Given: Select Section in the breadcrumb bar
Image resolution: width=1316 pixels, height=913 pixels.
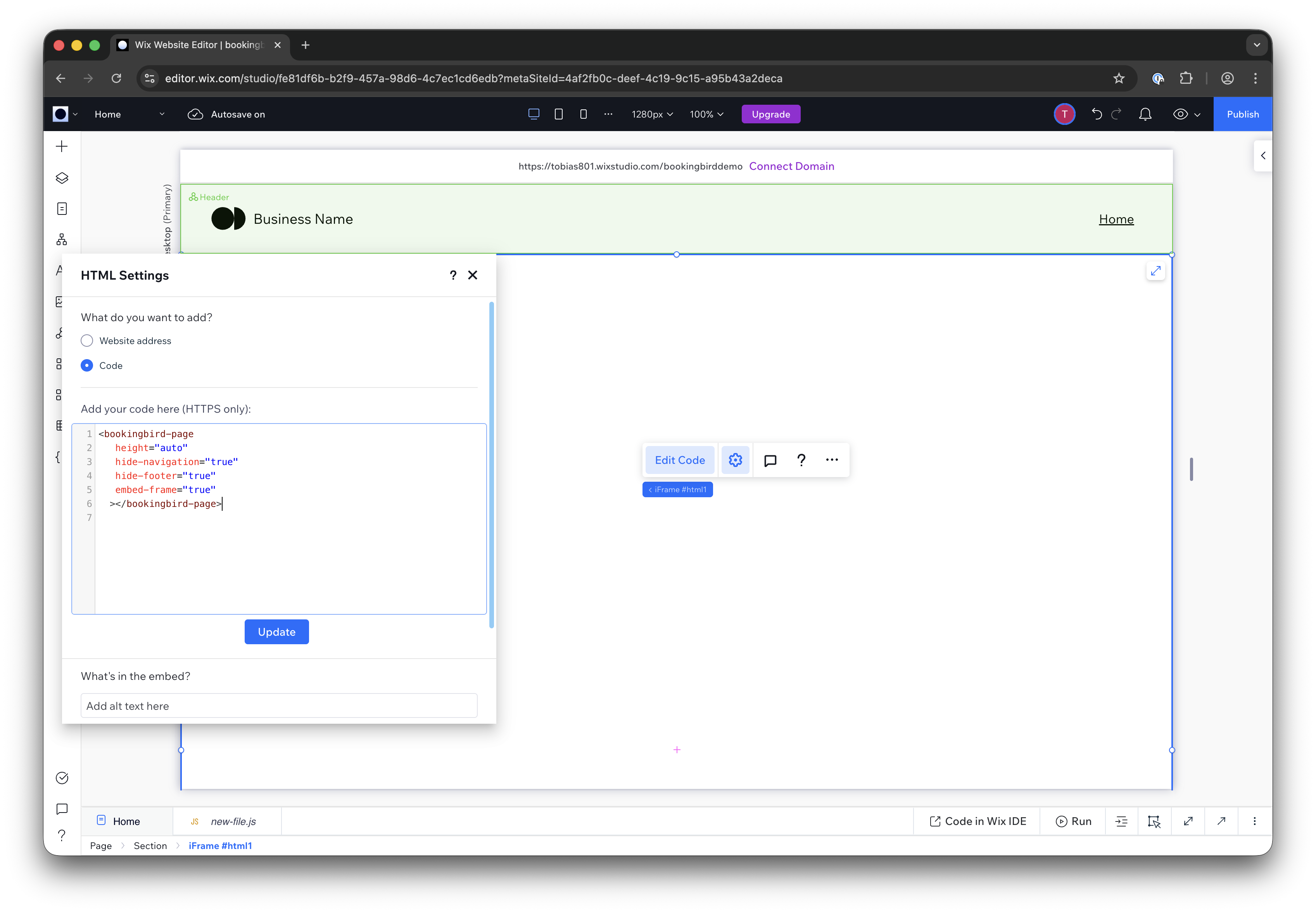Looking at the screenshot, I should (x=150, y=846).
